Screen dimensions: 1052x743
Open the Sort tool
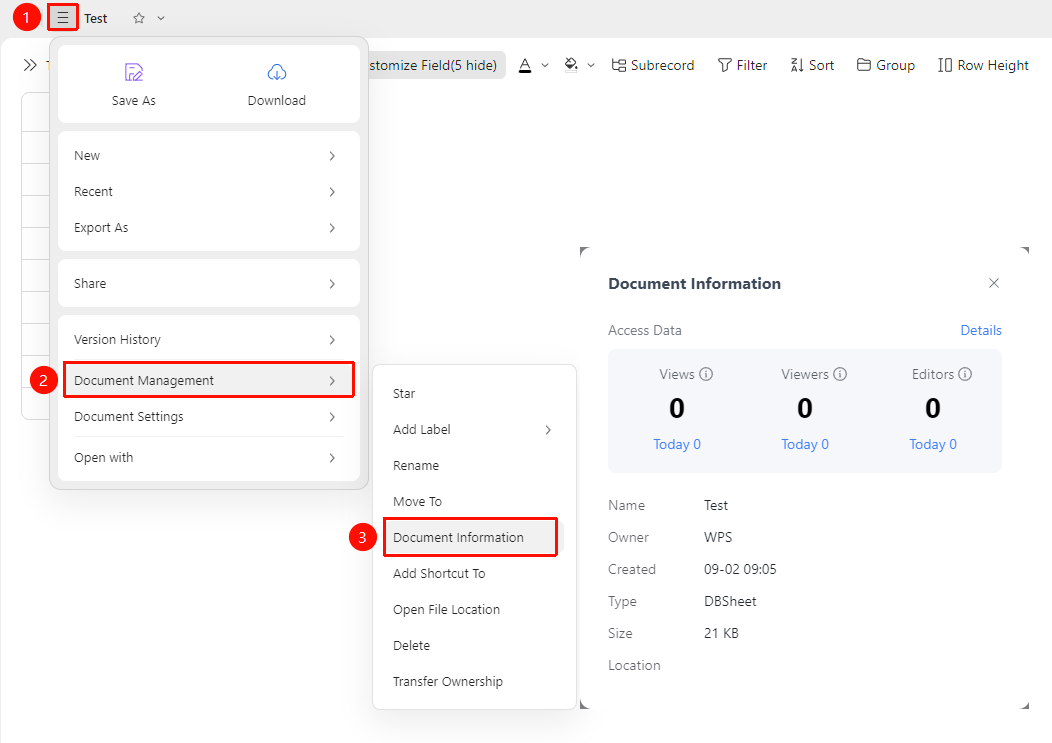[x=812, y=65]
